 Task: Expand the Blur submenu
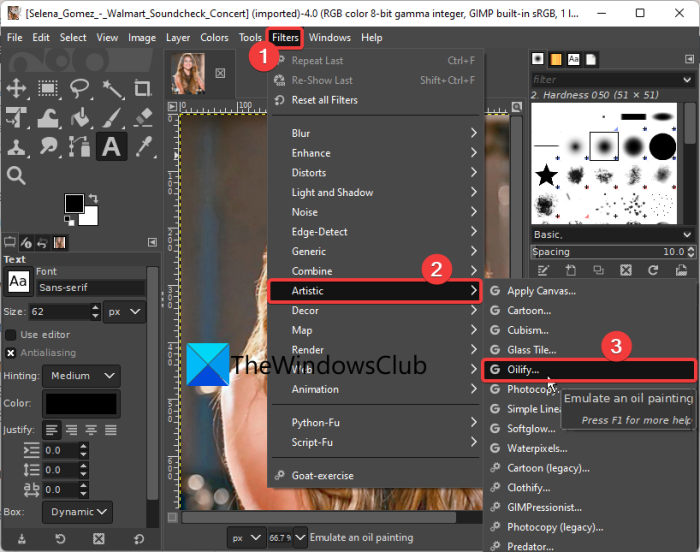click(x=375, y=133)
